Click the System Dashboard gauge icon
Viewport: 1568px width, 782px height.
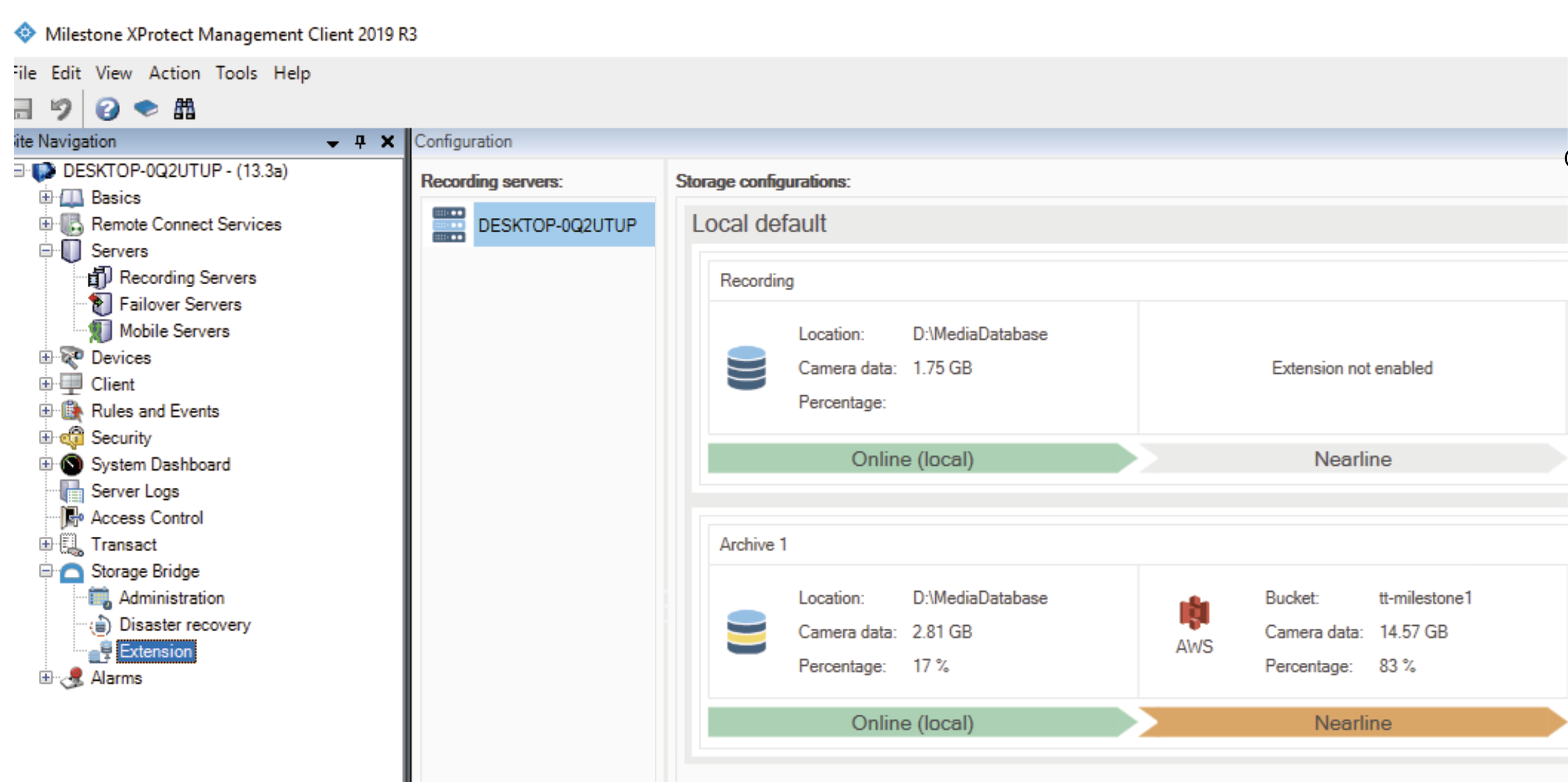tap(72, 465)
